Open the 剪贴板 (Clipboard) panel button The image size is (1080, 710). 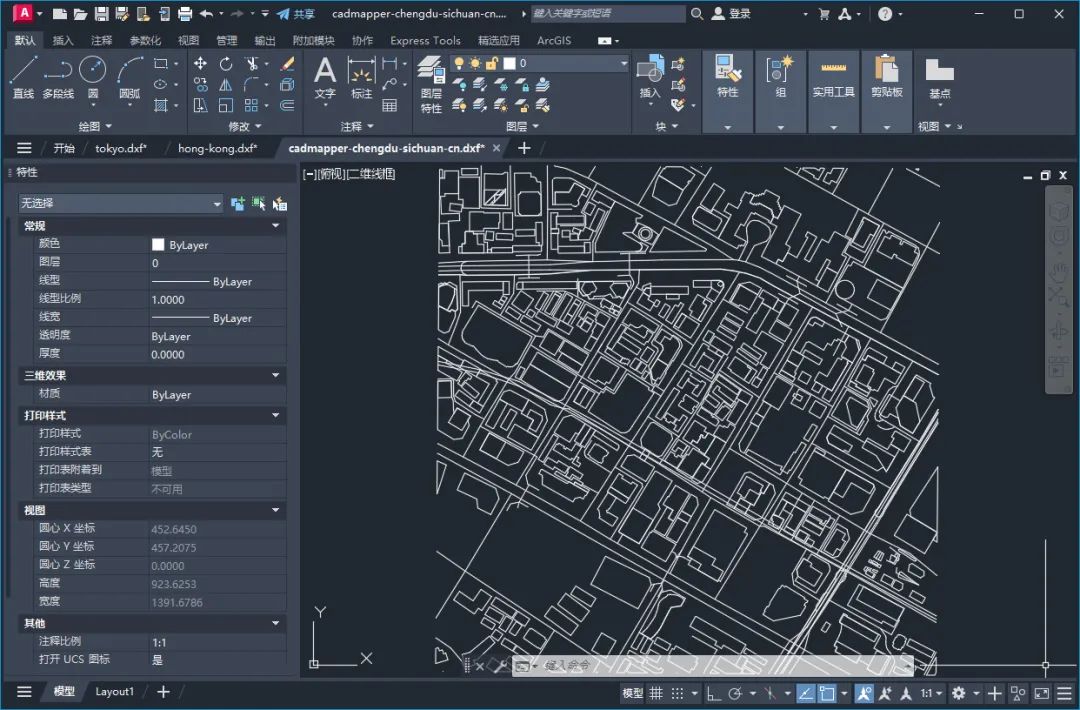click(x=886, y=77)
